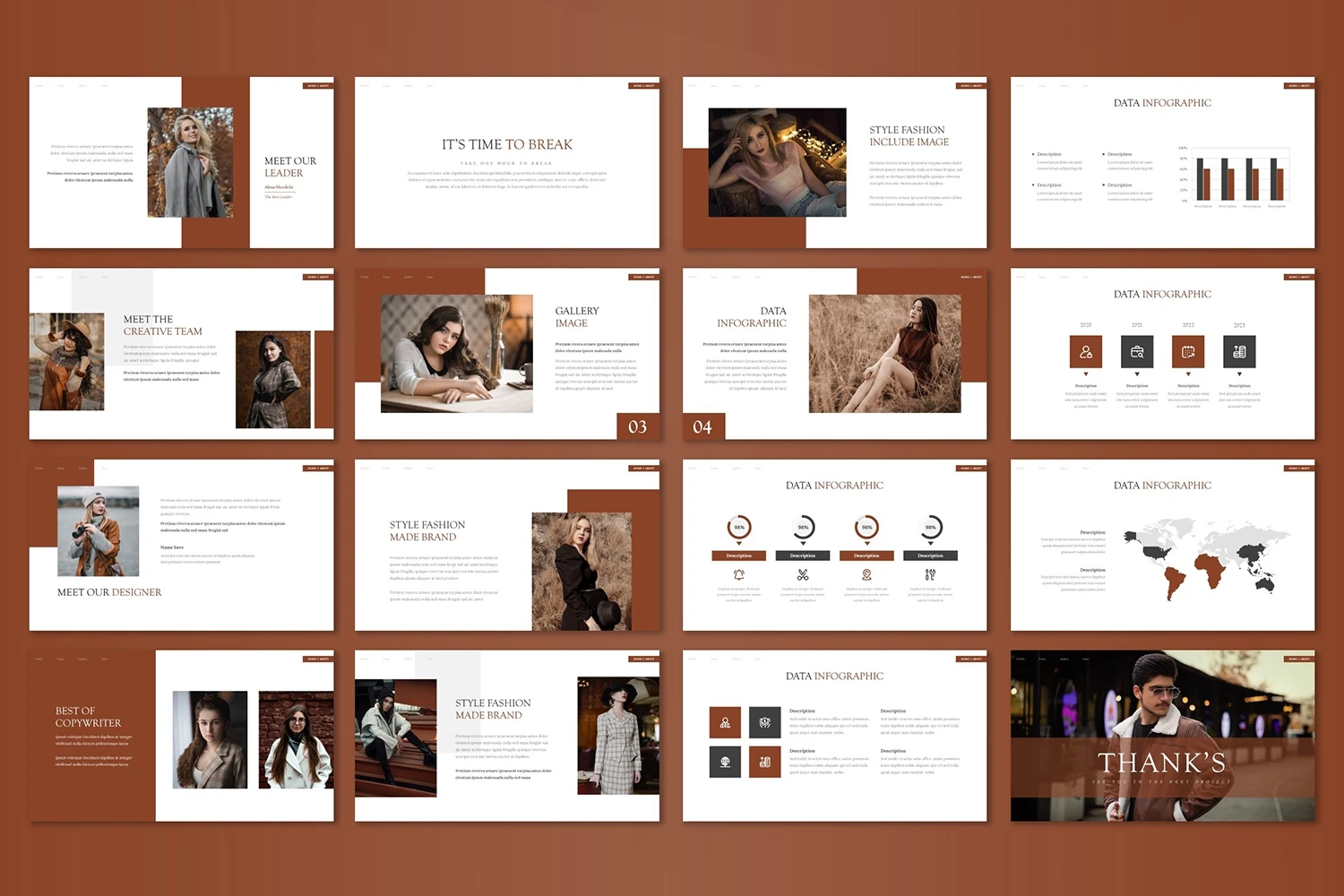Select the wrench and tools icon

(x=930, y=574)
